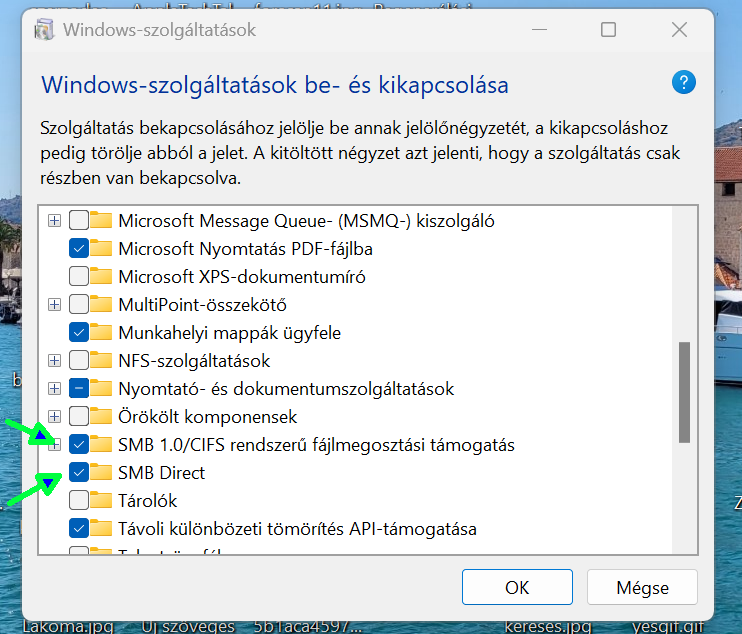This screenshot has height=634, width=742.
Task: Expand the MultiPoint-összekötő tree node
Action: [x=54, y=304]
